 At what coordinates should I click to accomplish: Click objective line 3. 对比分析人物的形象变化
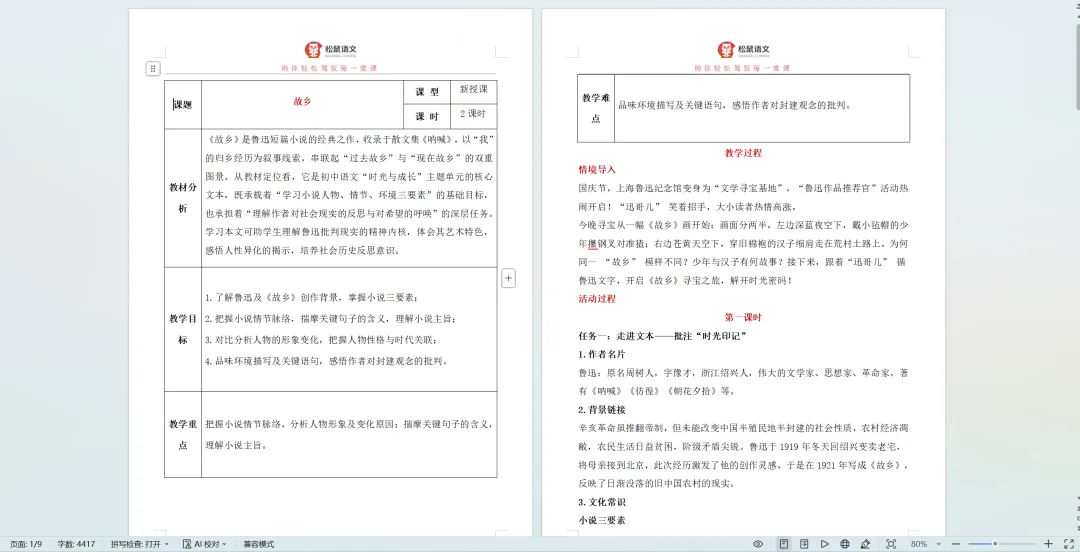[322, 340]
